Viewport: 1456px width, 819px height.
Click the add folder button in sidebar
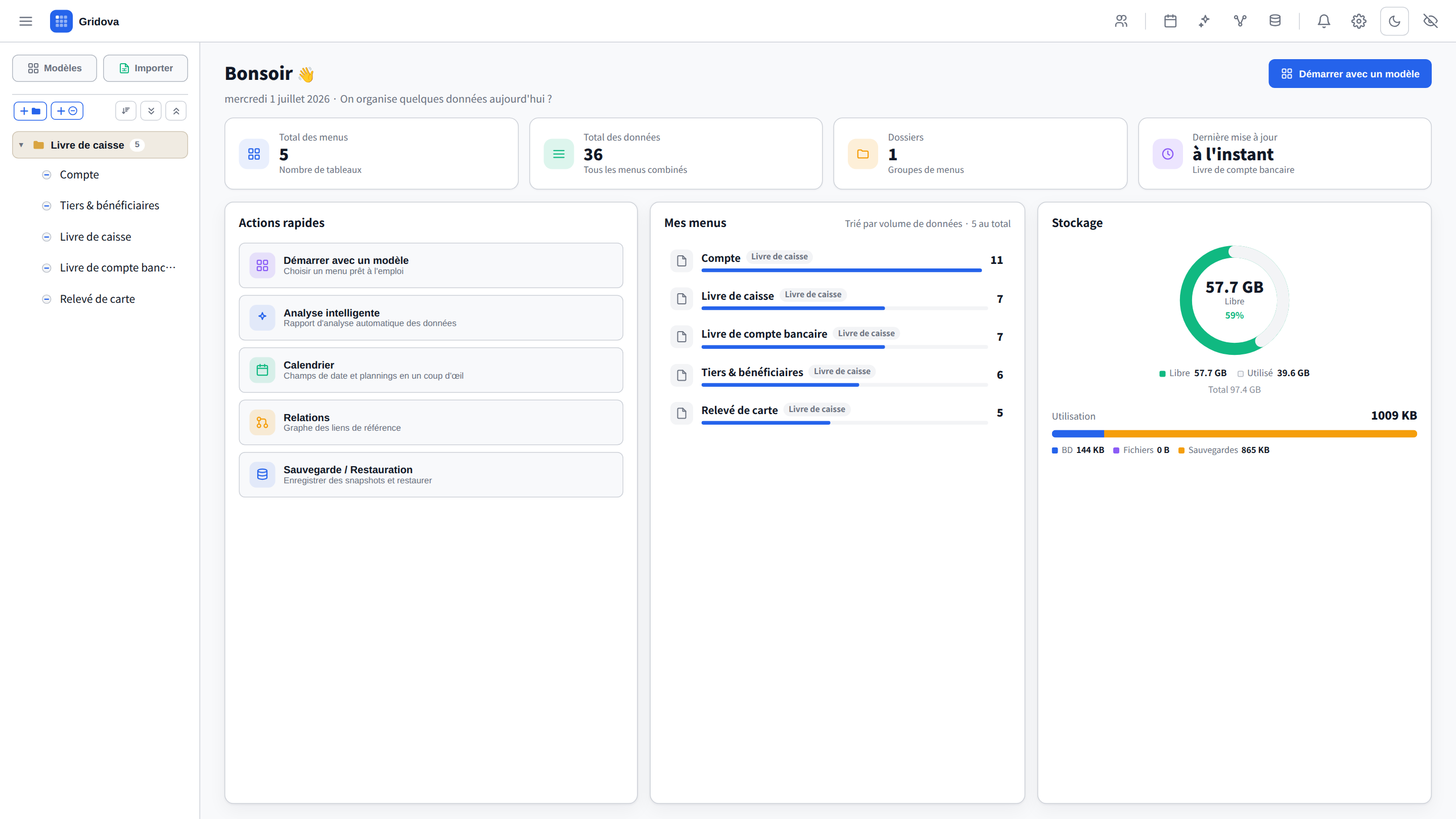pyautogui.click(x=30, y=111)
